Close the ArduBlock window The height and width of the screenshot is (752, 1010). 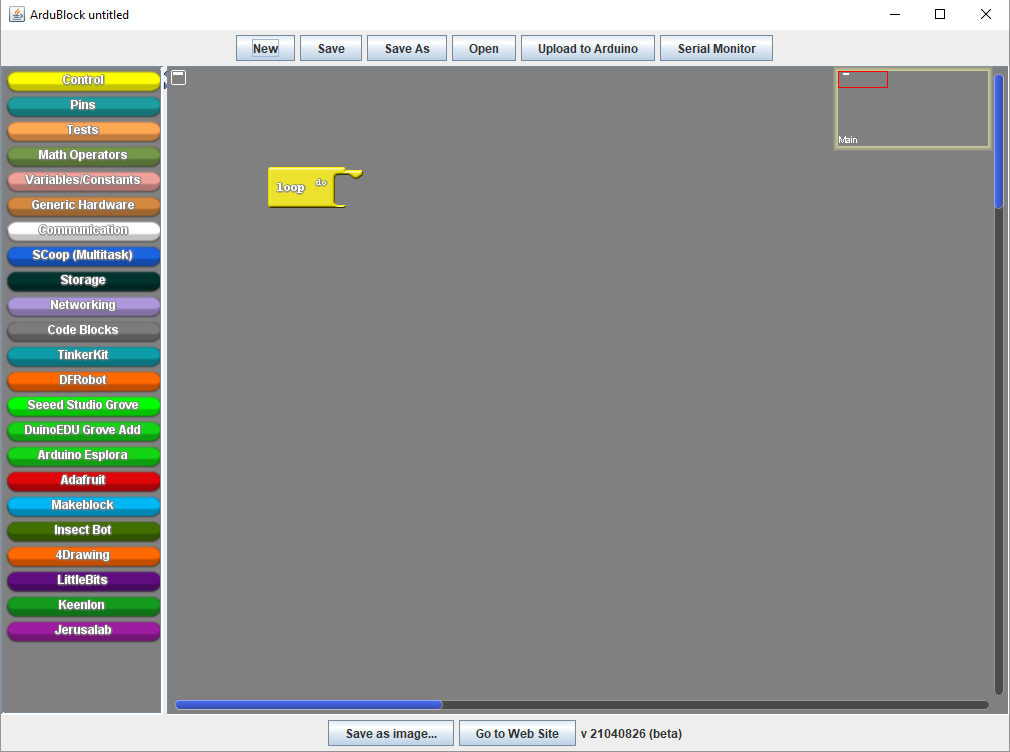click(986, 14)
